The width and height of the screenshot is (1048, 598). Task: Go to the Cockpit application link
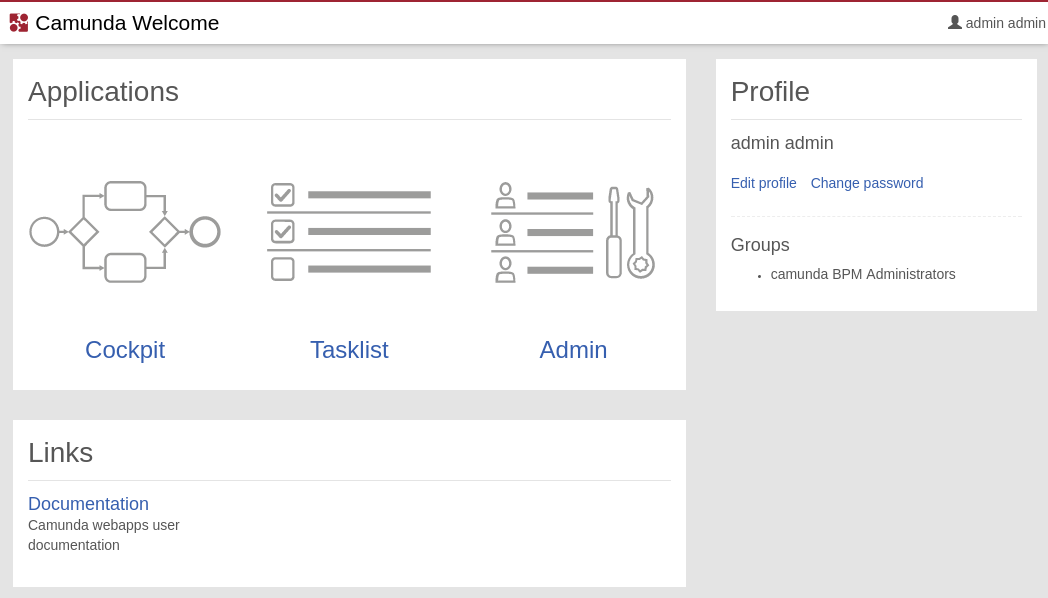point(125,350)
